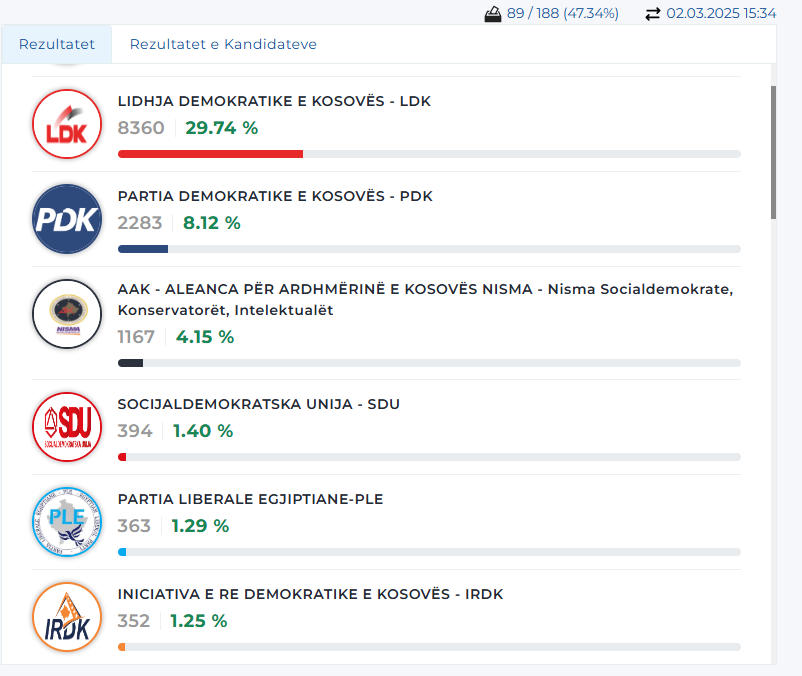
Task: Click the LDK 29.74 % percentage value
Action: (x=221, y=128)
